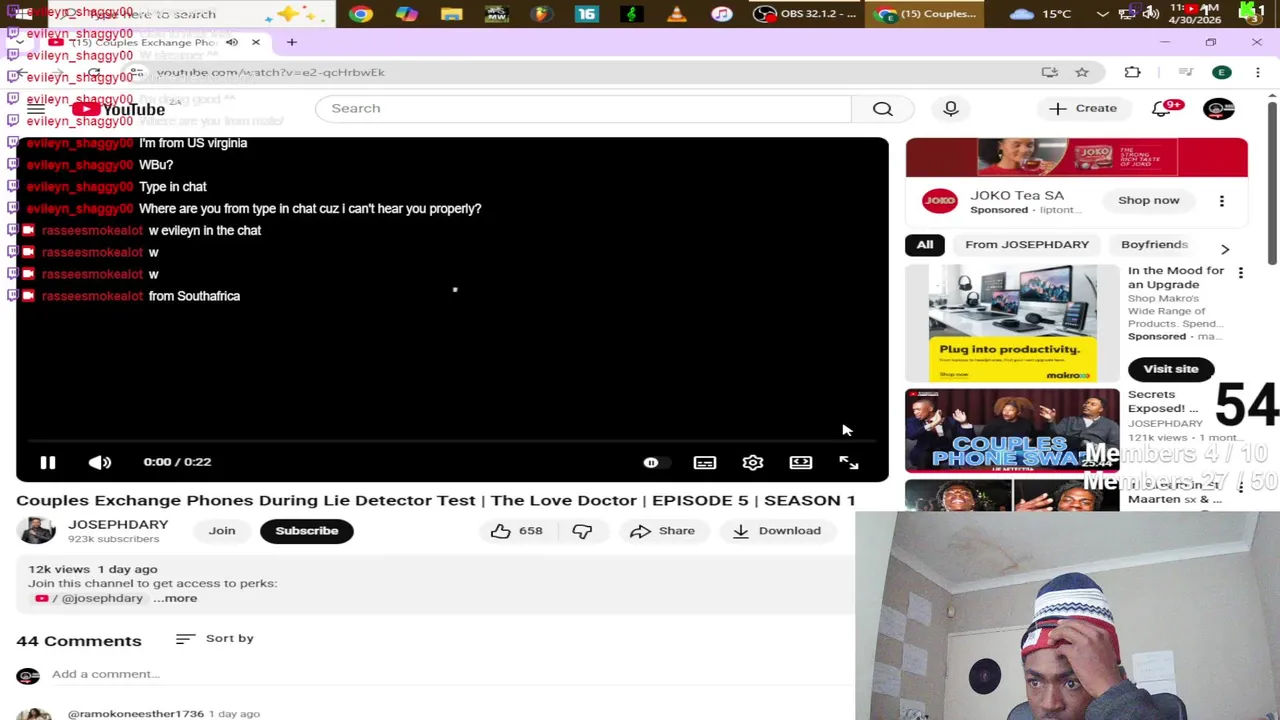Screen dimensions: 1280x720
Task: Open the Sort by comments dropdown
Action: [x=215, y=638]
